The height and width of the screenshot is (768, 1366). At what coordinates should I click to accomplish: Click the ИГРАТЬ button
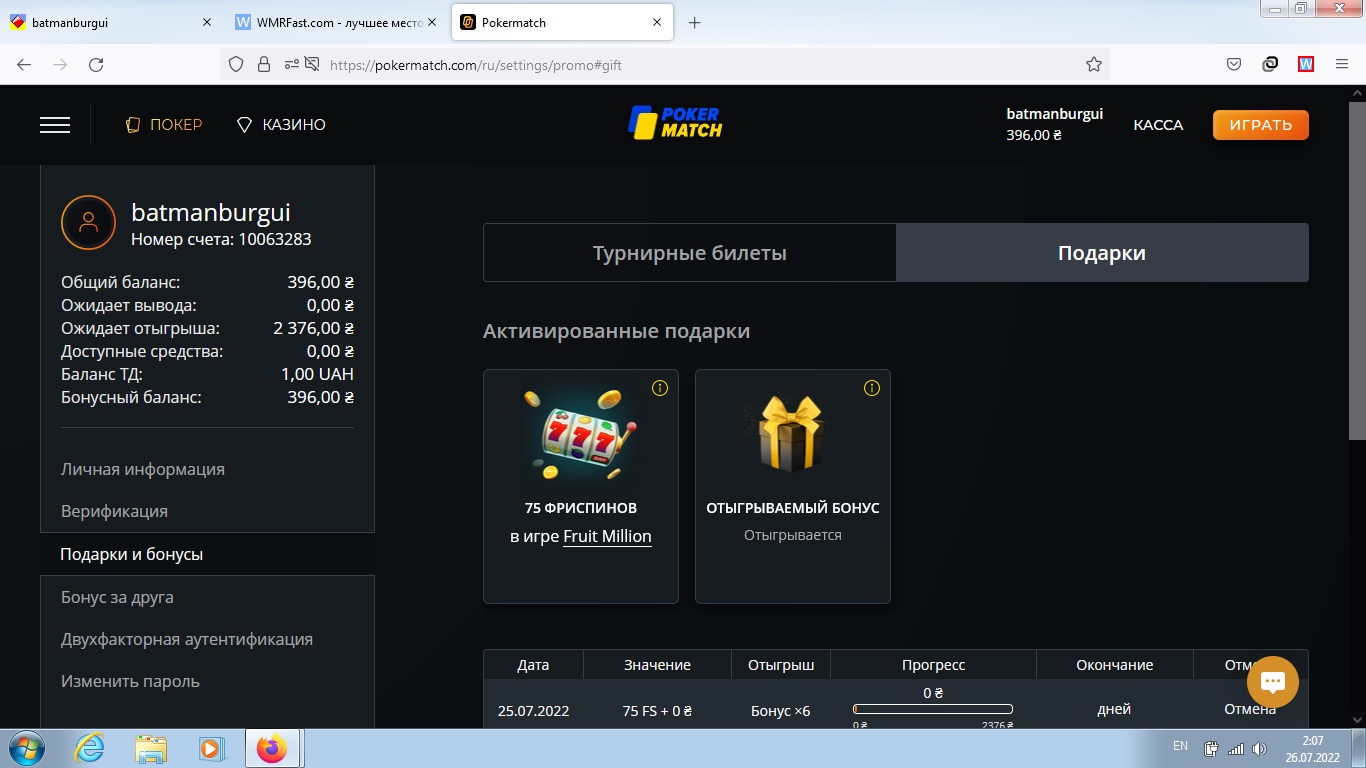1261,125
